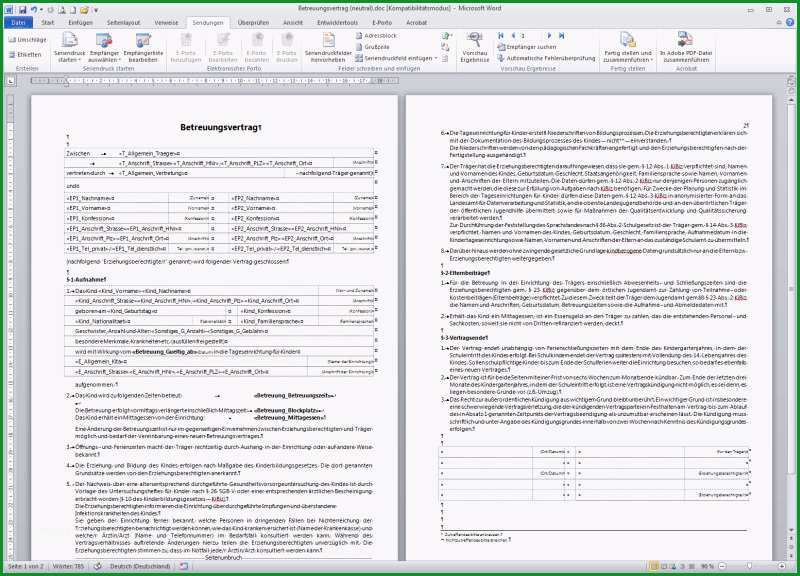Click the Übereinstimmende Felder festlegen icon
The height and width of the screenshot is (576, 800).
coord(445,47)
